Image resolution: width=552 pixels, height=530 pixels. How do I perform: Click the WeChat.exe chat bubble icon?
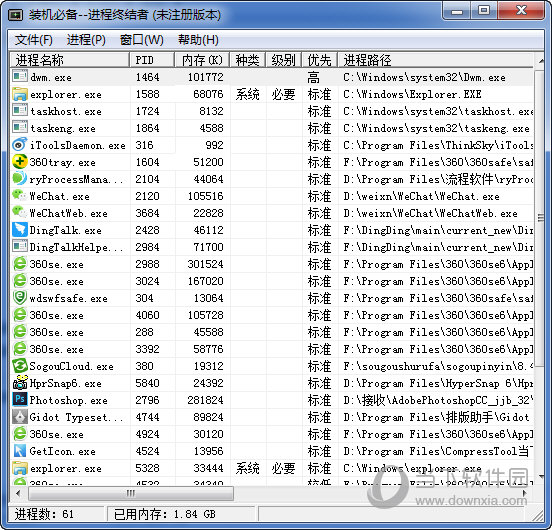pyautogui.click(x=20, y=196)
